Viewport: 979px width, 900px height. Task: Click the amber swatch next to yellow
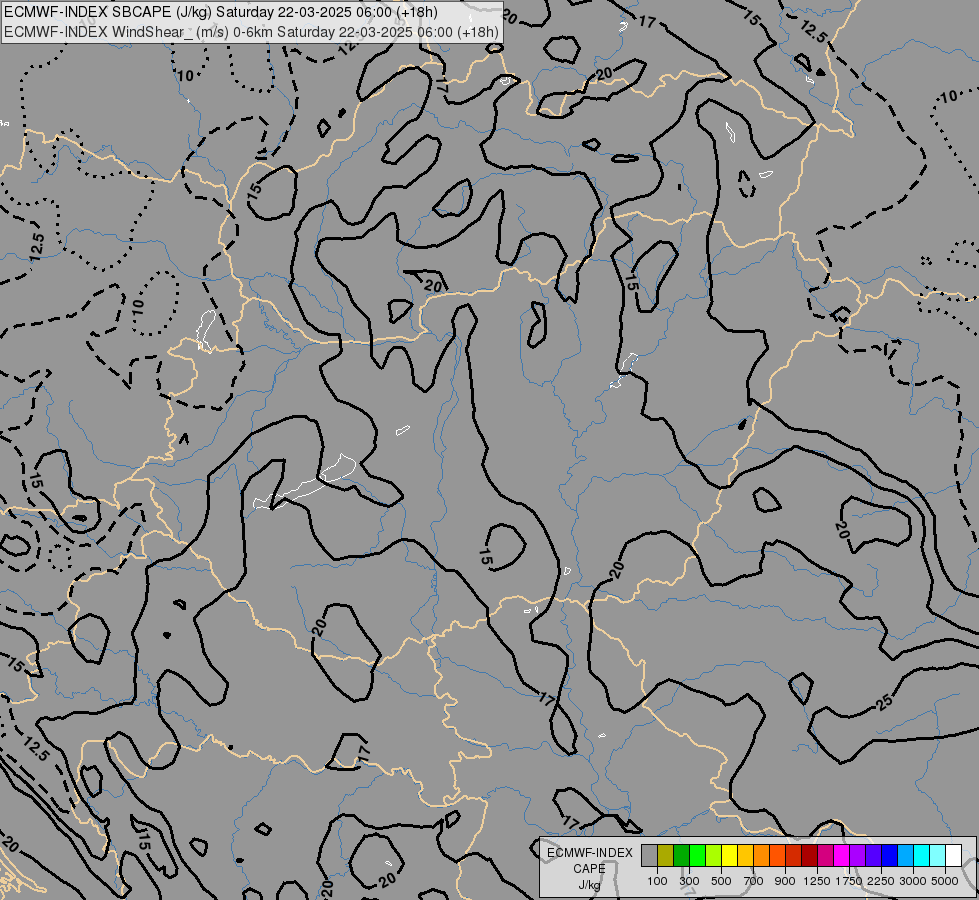pos(745,856)
